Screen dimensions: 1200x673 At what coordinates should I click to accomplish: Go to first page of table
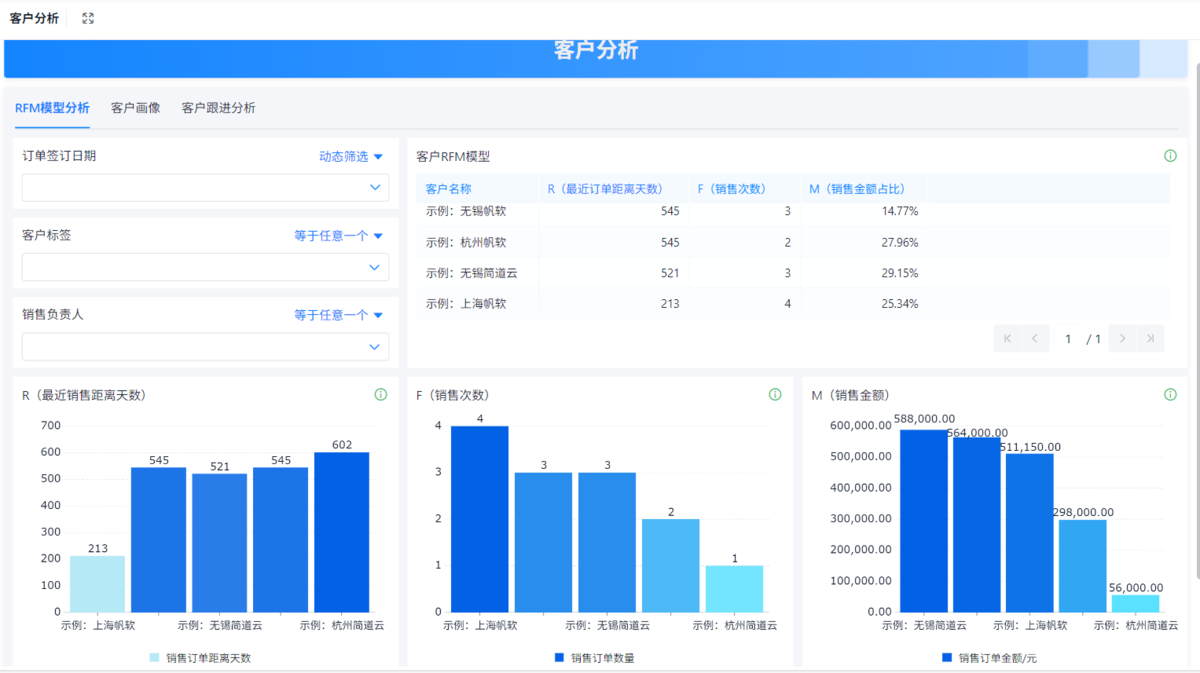coord(1007,339)
